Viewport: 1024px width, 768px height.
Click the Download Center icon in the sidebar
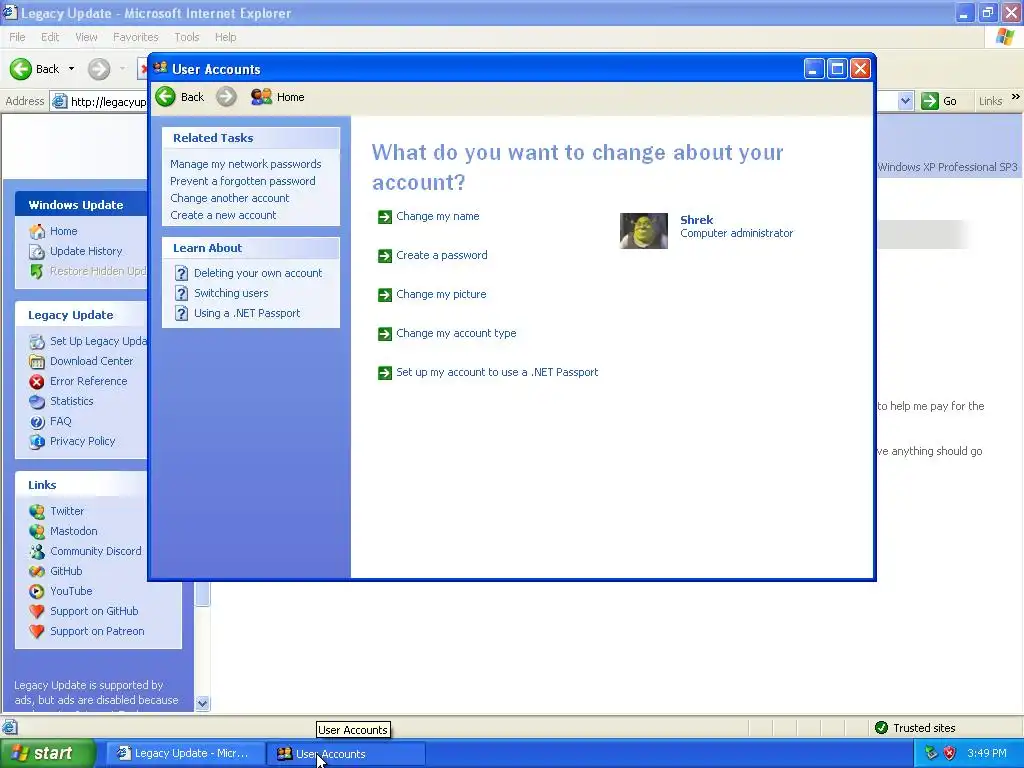37,361
